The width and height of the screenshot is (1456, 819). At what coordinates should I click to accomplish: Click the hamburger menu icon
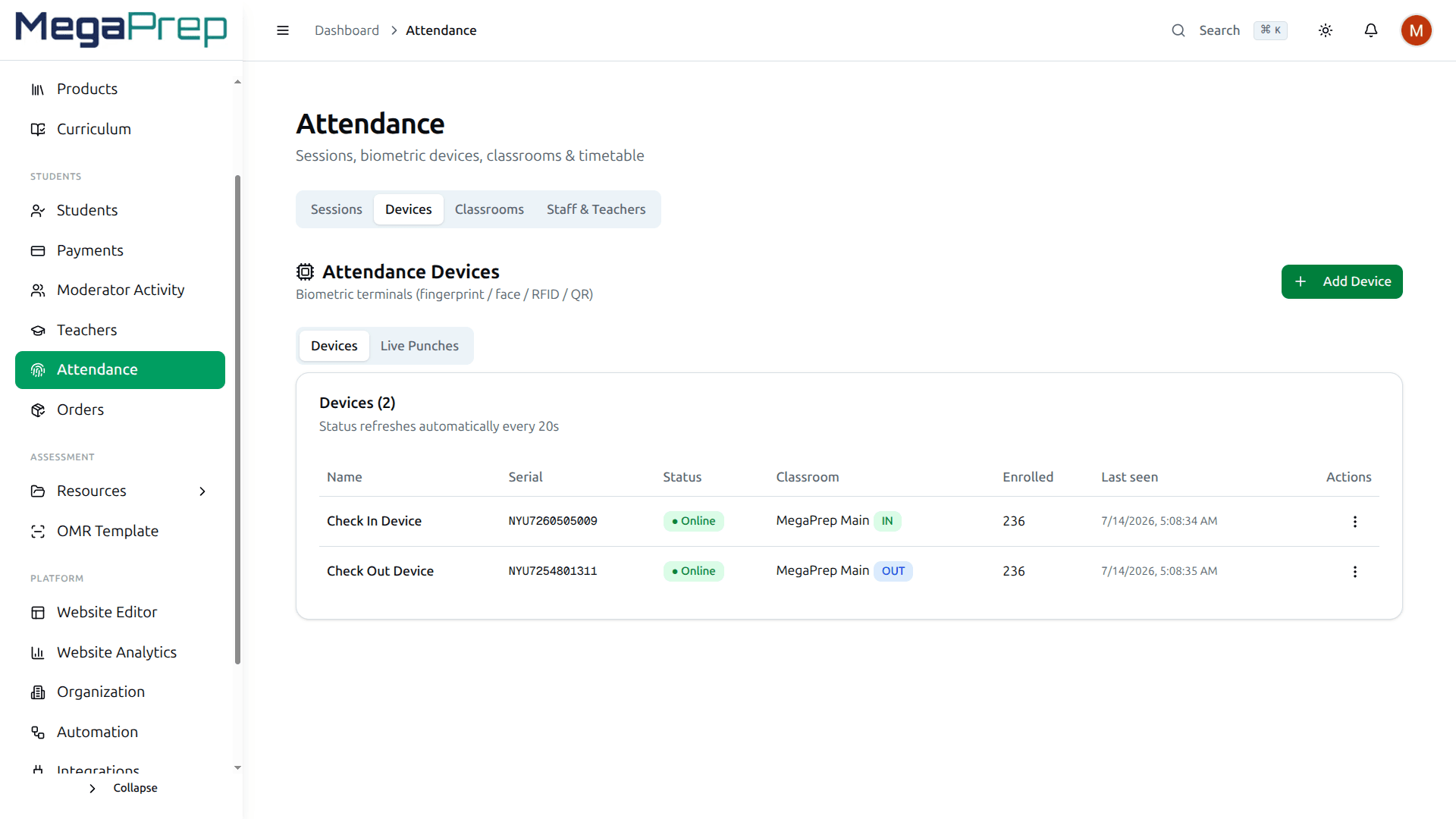point(283,30)
